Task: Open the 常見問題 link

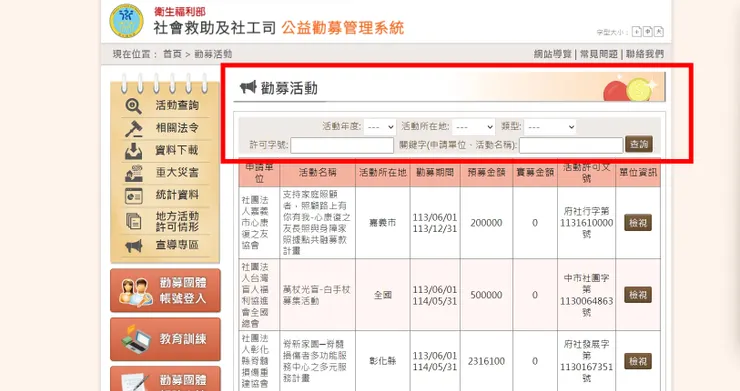Action: point(598,54)
